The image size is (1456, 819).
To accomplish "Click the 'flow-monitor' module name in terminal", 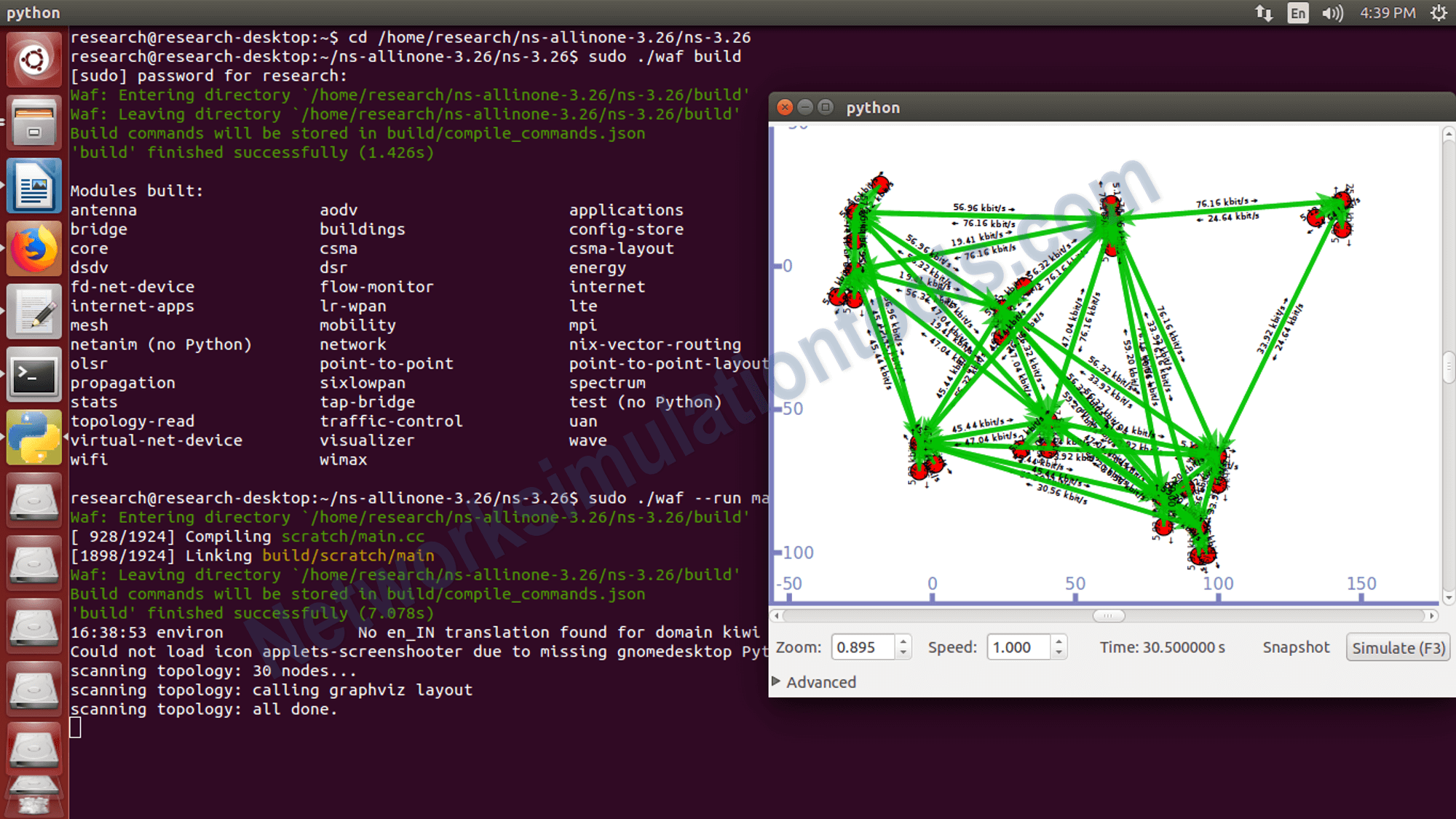I will click(x=376, y=287).
